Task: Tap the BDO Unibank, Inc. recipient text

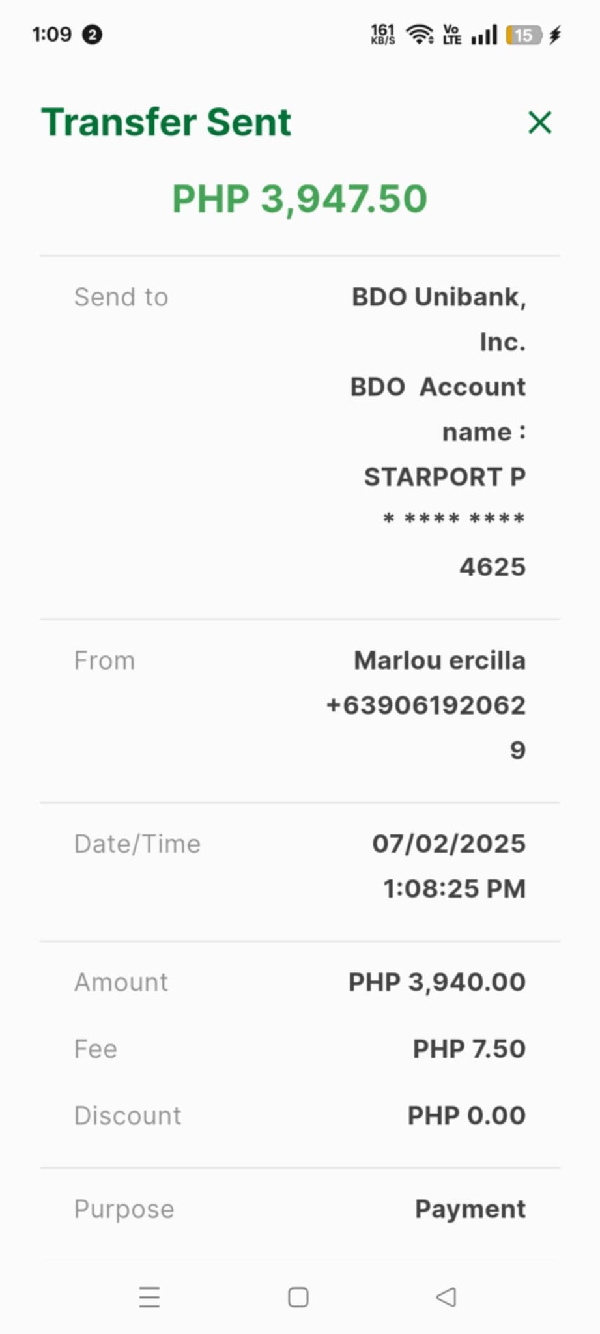Action: 439,319
